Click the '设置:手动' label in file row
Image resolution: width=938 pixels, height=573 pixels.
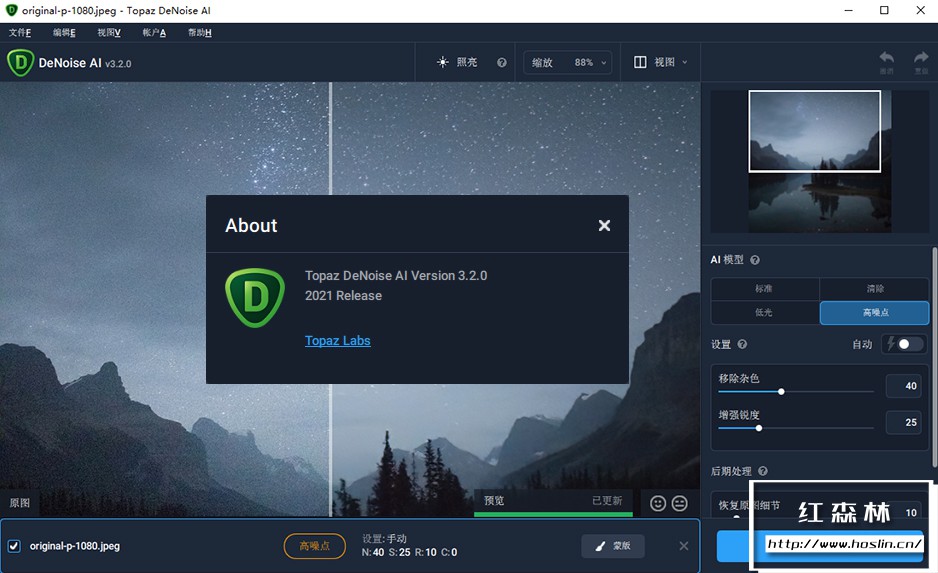point(384,539)
